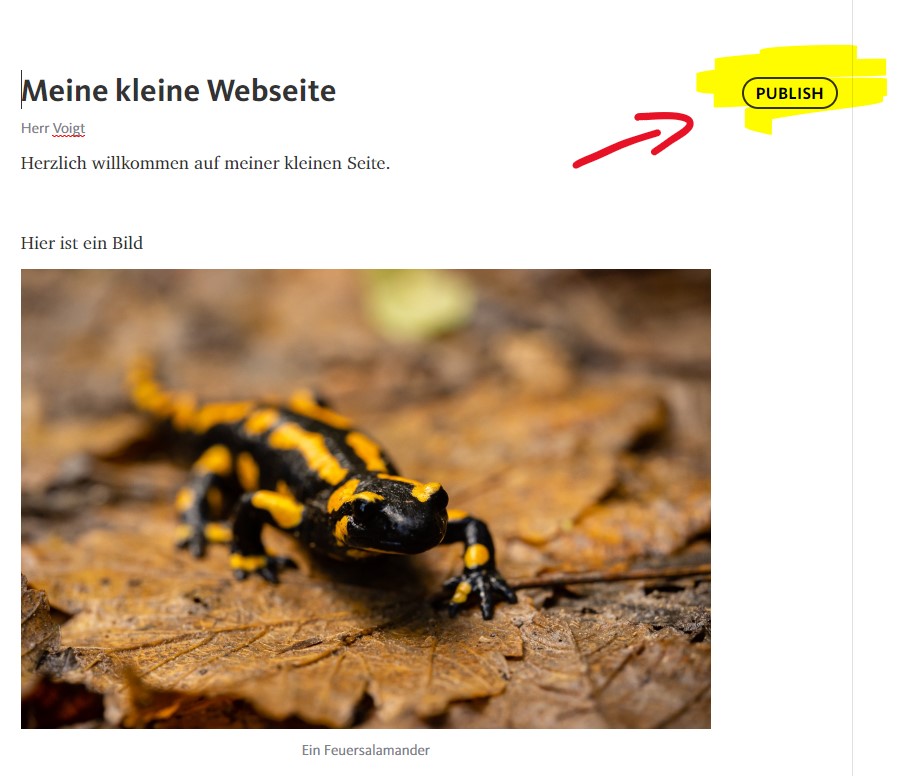The height and width of the screenshot is (776, 904).
Task: Place cursor at "Seite." ending the paragraph
Action: [x=368, y=163]
